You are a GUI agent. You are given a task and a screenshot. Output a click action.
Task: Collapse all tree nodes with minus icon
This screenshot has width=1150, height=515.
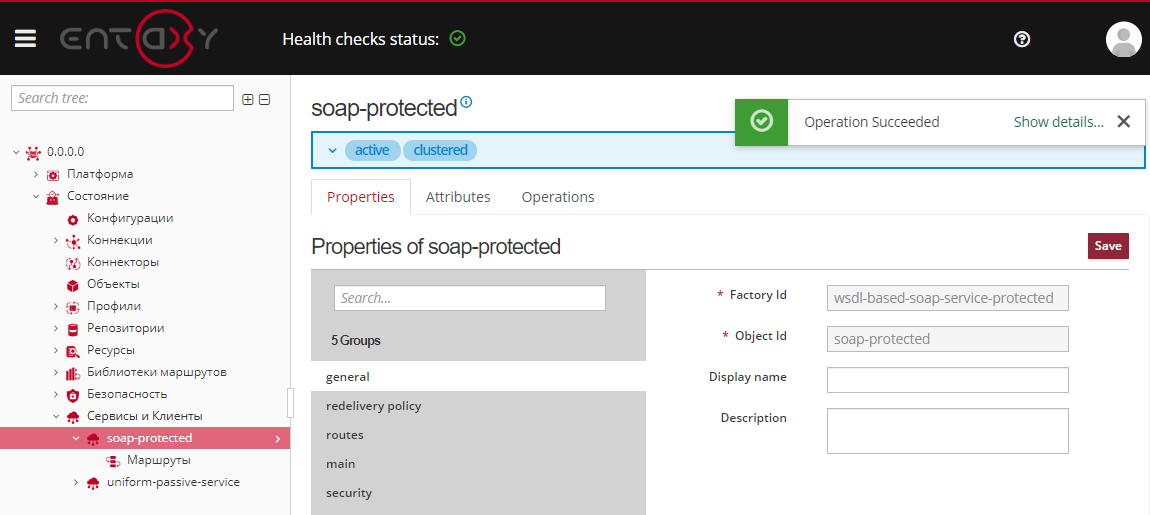tap(265, 99)
